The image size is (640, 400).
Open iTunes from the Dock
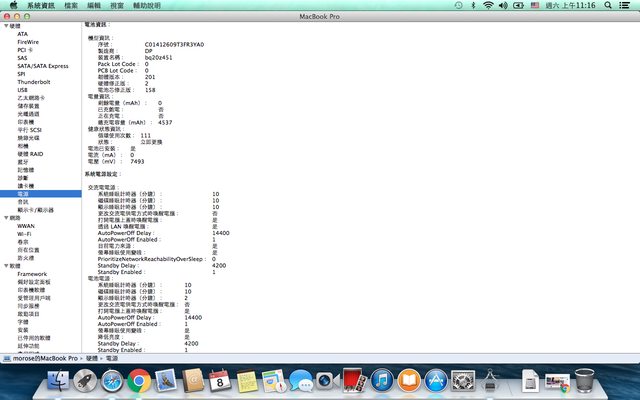(381, 380)
